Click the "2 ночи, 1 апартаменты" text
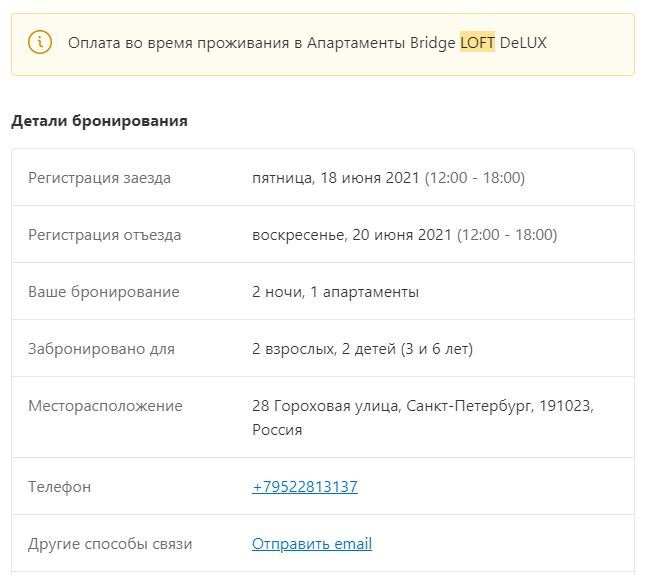 pos(335,292)
